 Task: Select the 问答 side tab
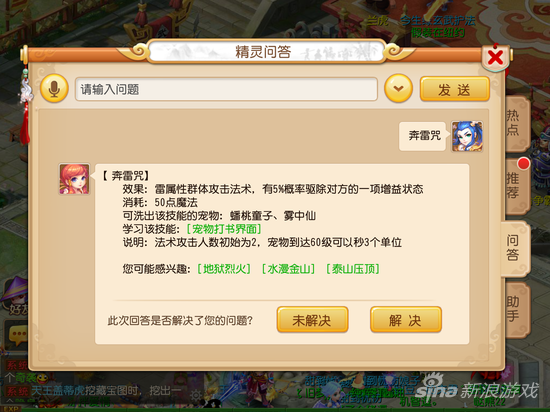pyautogui.click(x=514, y=248)
